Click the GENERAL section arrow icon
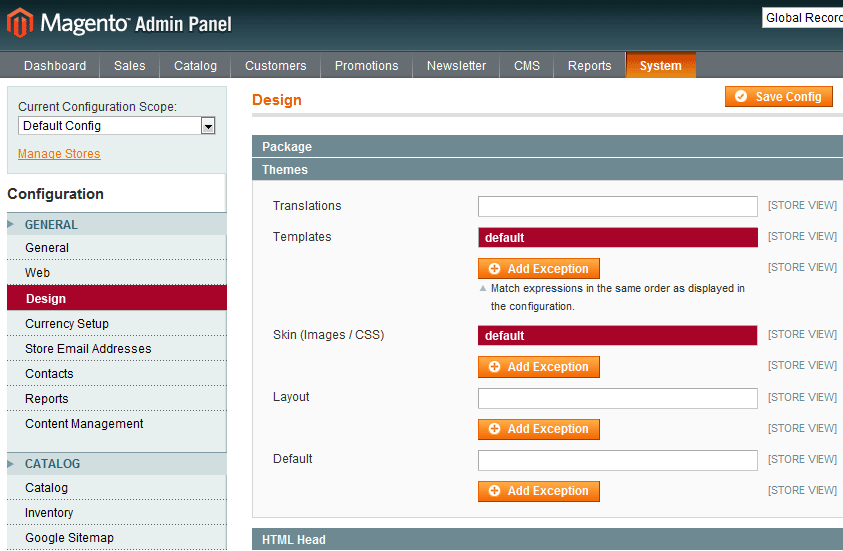 [10, 224]
